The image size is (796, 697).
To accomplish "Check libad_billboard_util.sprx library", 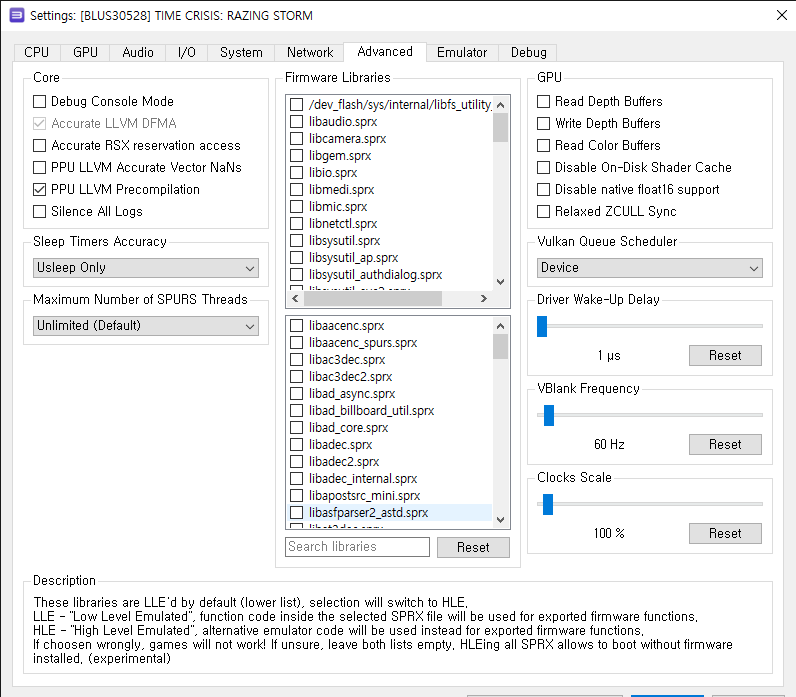I will point(296,411).
